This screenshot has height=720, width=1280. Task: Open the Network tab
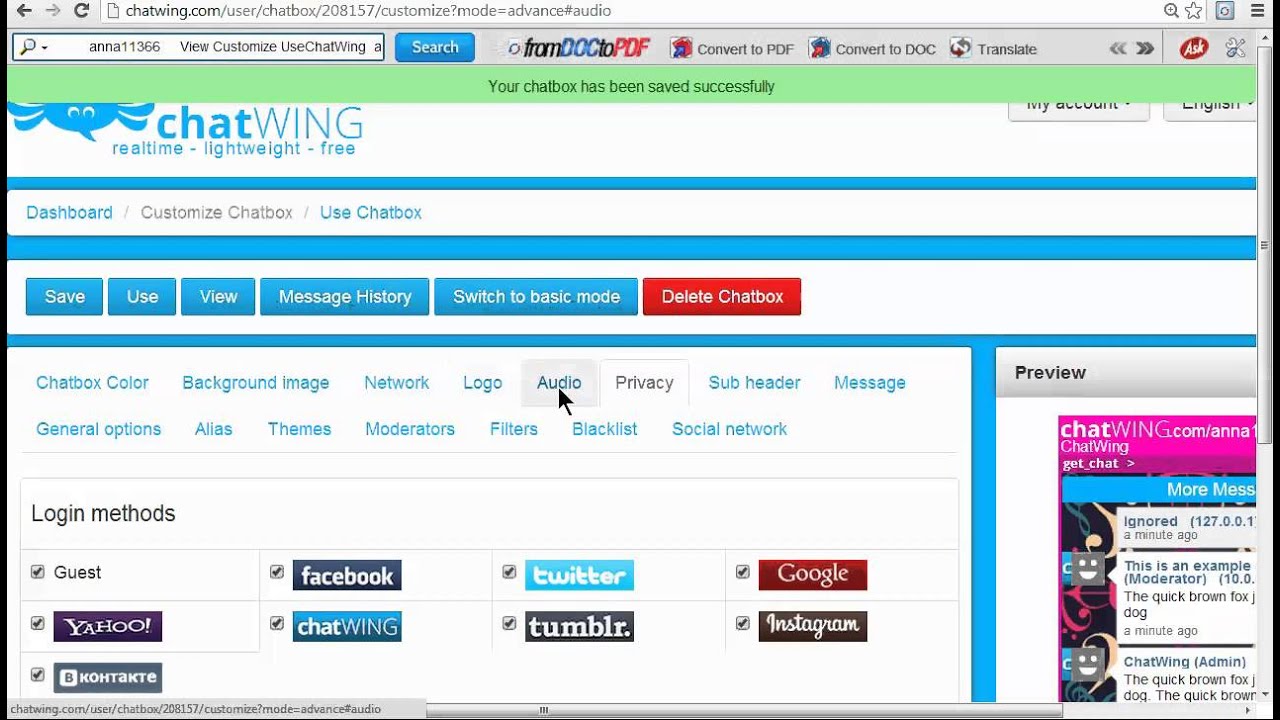tap(397, 383)
